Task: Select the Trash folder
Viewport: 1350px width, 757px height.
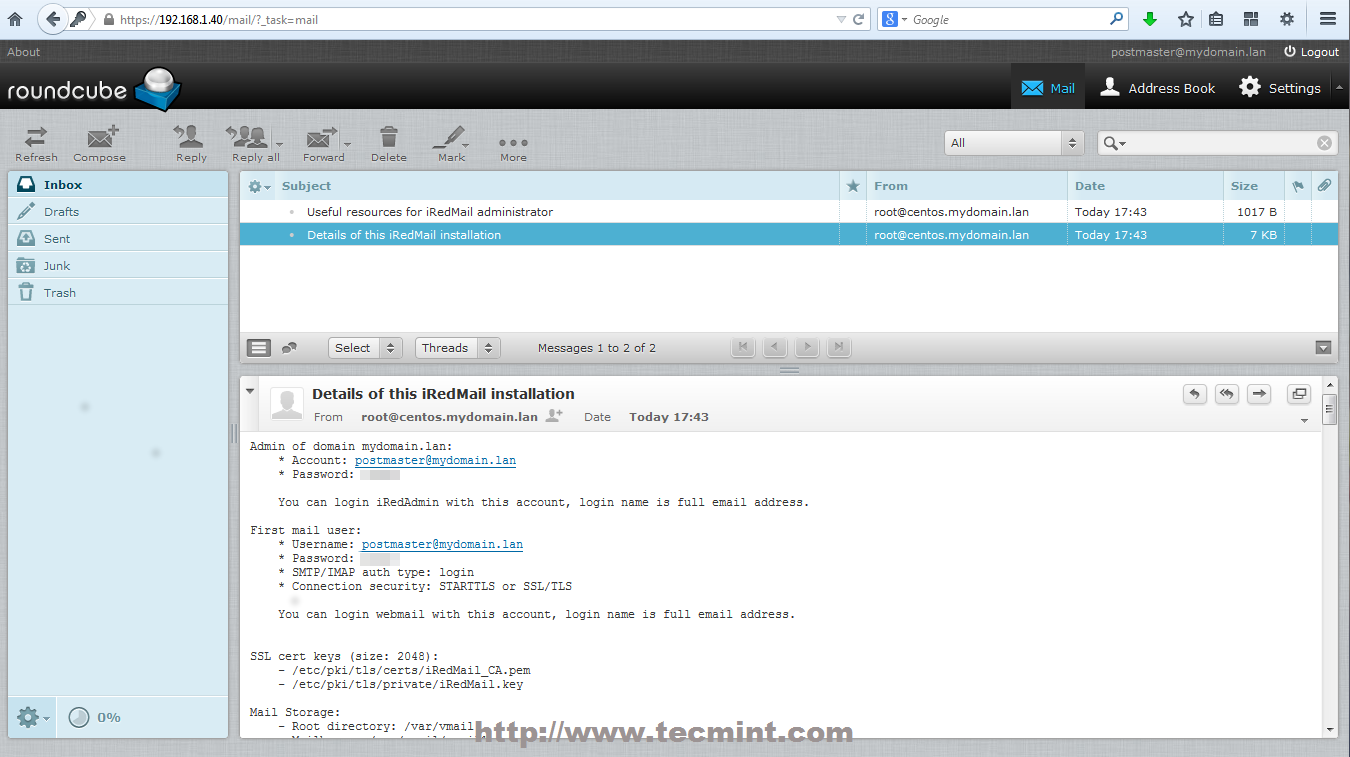Action: click(x=118, y=292)
